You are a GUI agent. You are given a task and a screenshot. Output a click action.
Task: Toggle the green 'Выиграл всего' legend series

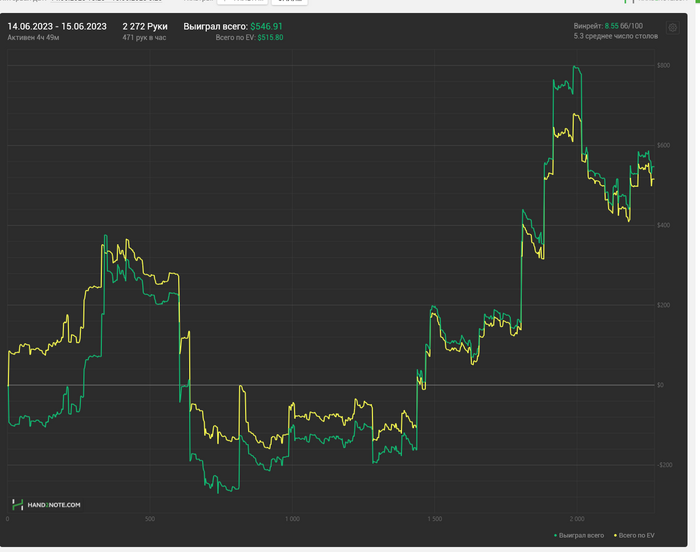pyautogui.click(x=579, y=535)
